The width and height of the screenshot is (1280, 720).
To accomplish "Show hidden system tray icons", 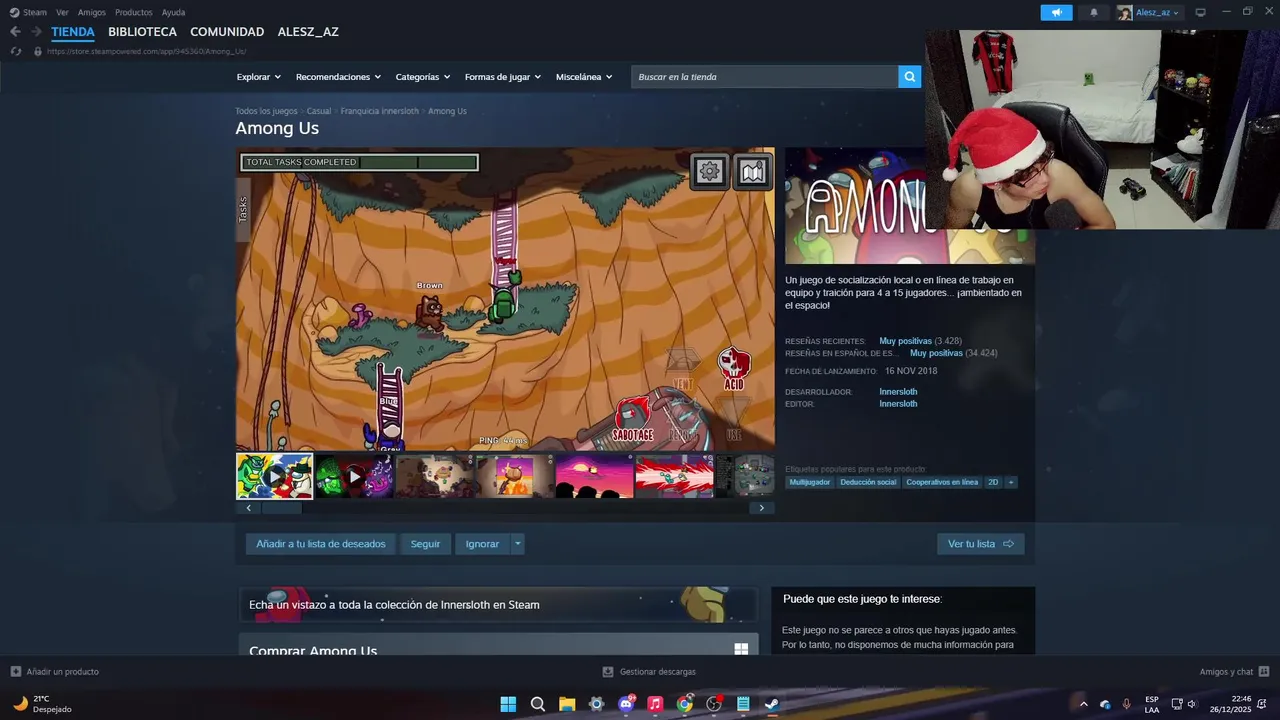I will click(x=1083, y=704).
